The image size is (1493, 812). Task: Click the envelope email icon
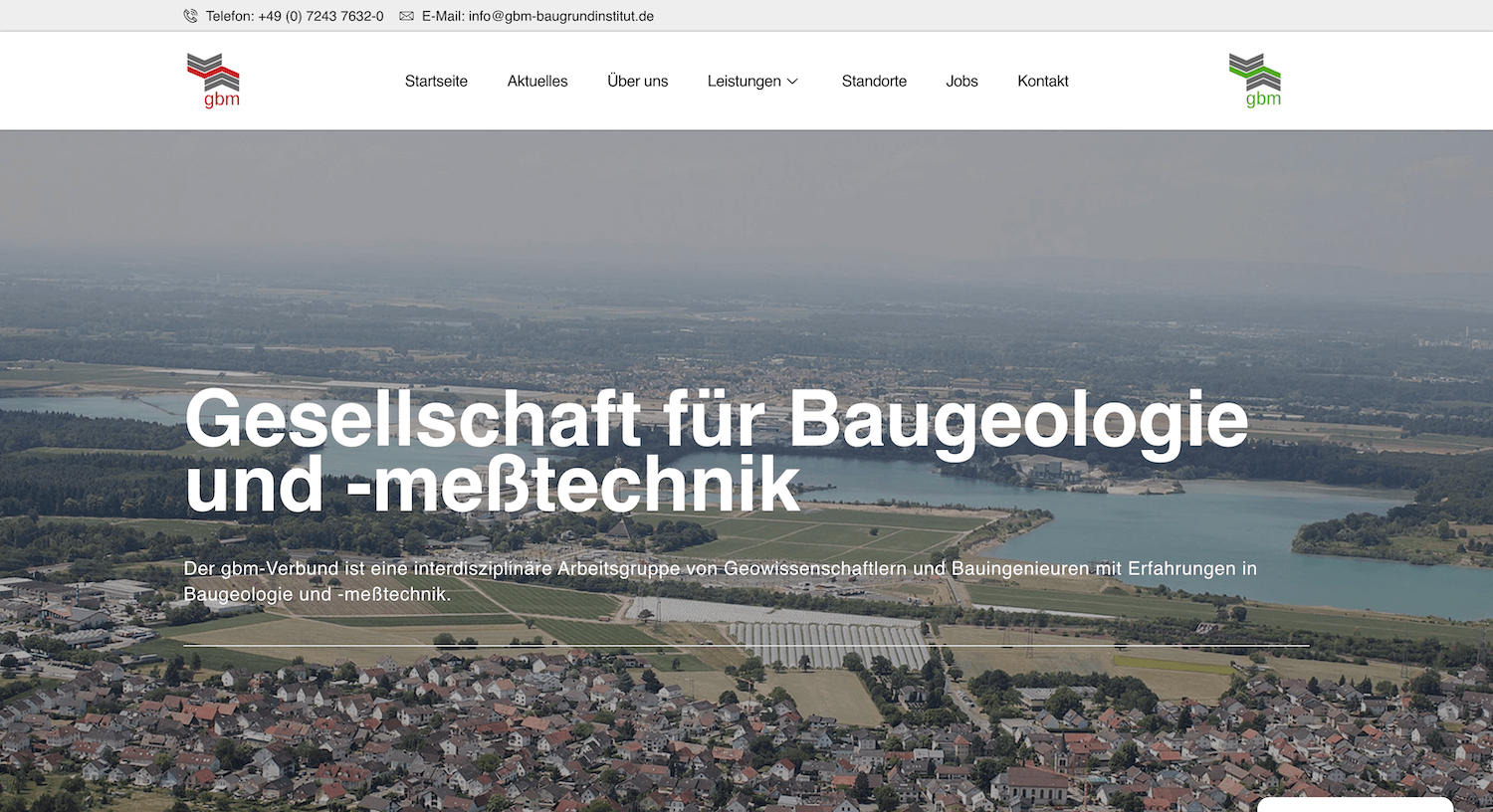[406, 16]
